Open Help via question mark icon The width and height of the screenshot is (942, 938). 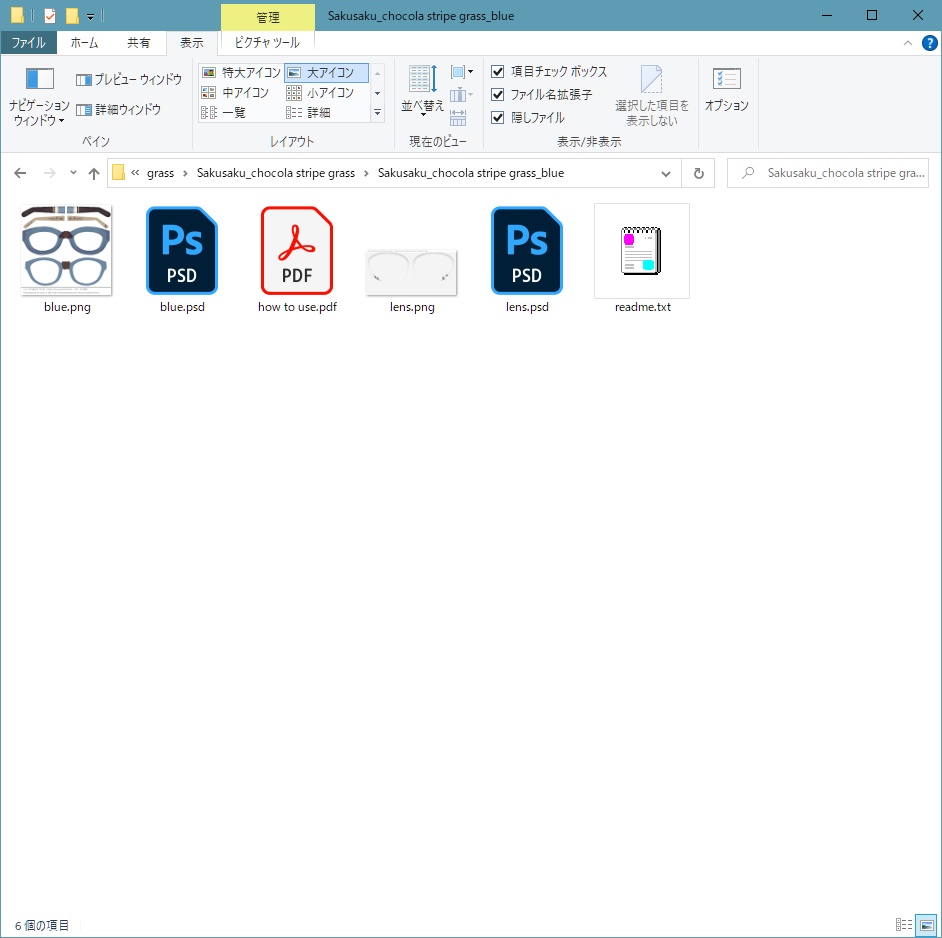(x=929, y=43)
